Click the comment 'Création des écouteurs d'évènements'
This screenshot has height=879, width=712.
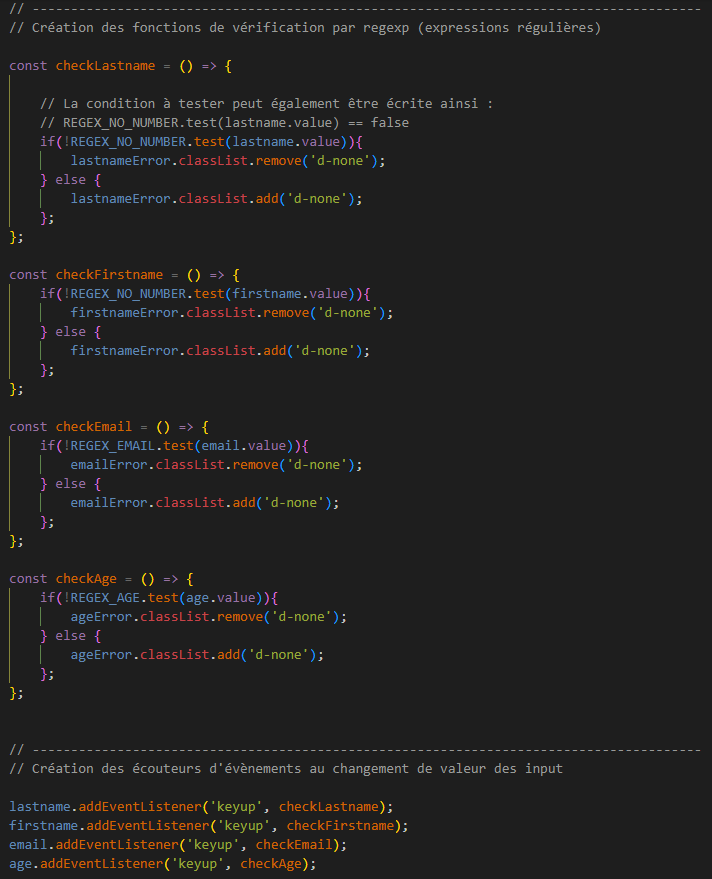286,769
